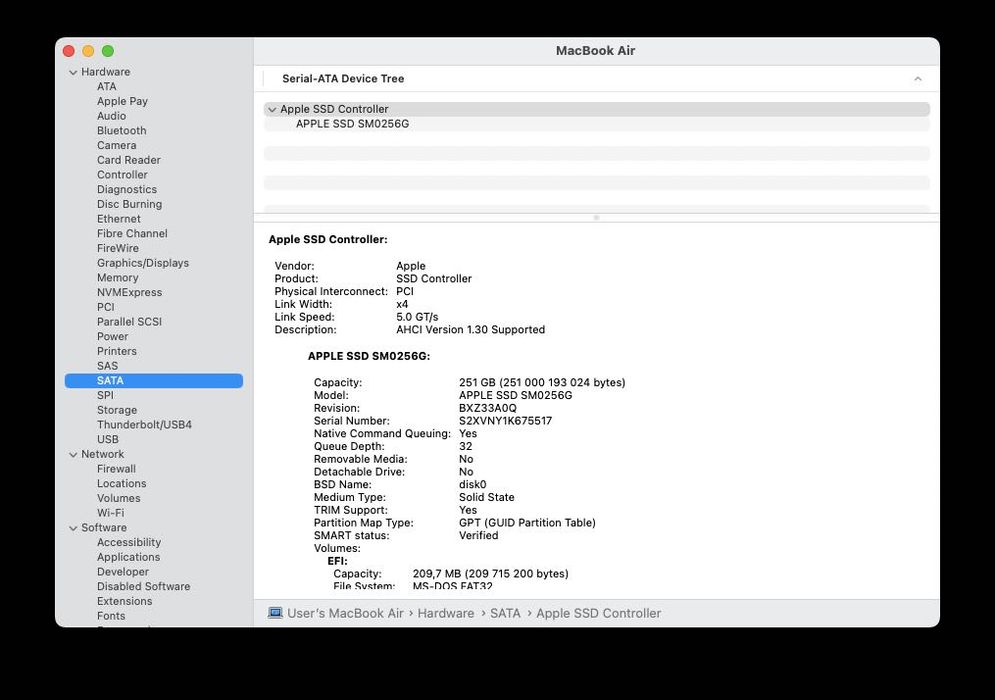Open Diagnostics in the sidebar

[x=126, y=189]
